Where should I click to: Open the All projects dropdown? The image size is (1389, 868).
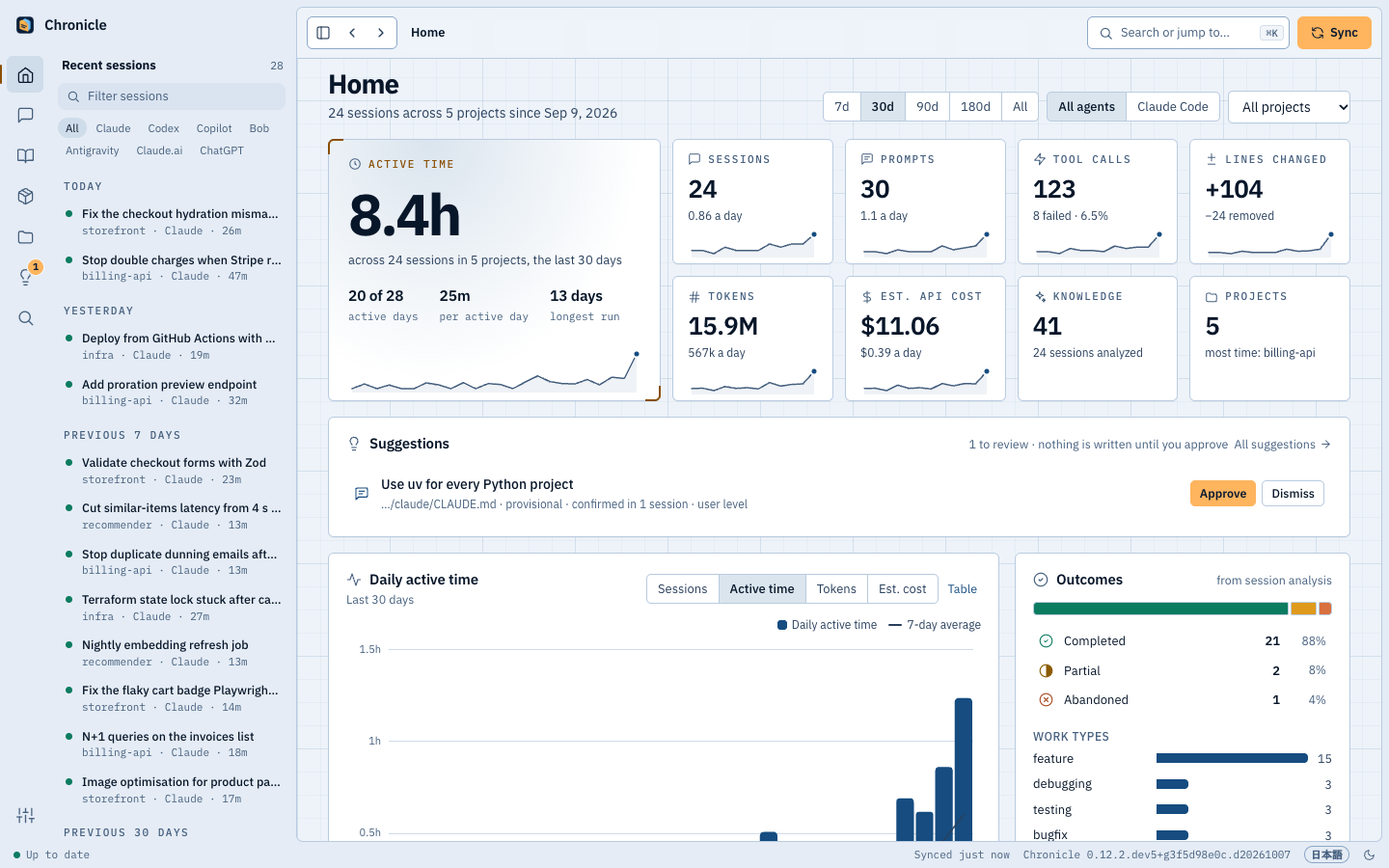click(x=1289, y=107)
